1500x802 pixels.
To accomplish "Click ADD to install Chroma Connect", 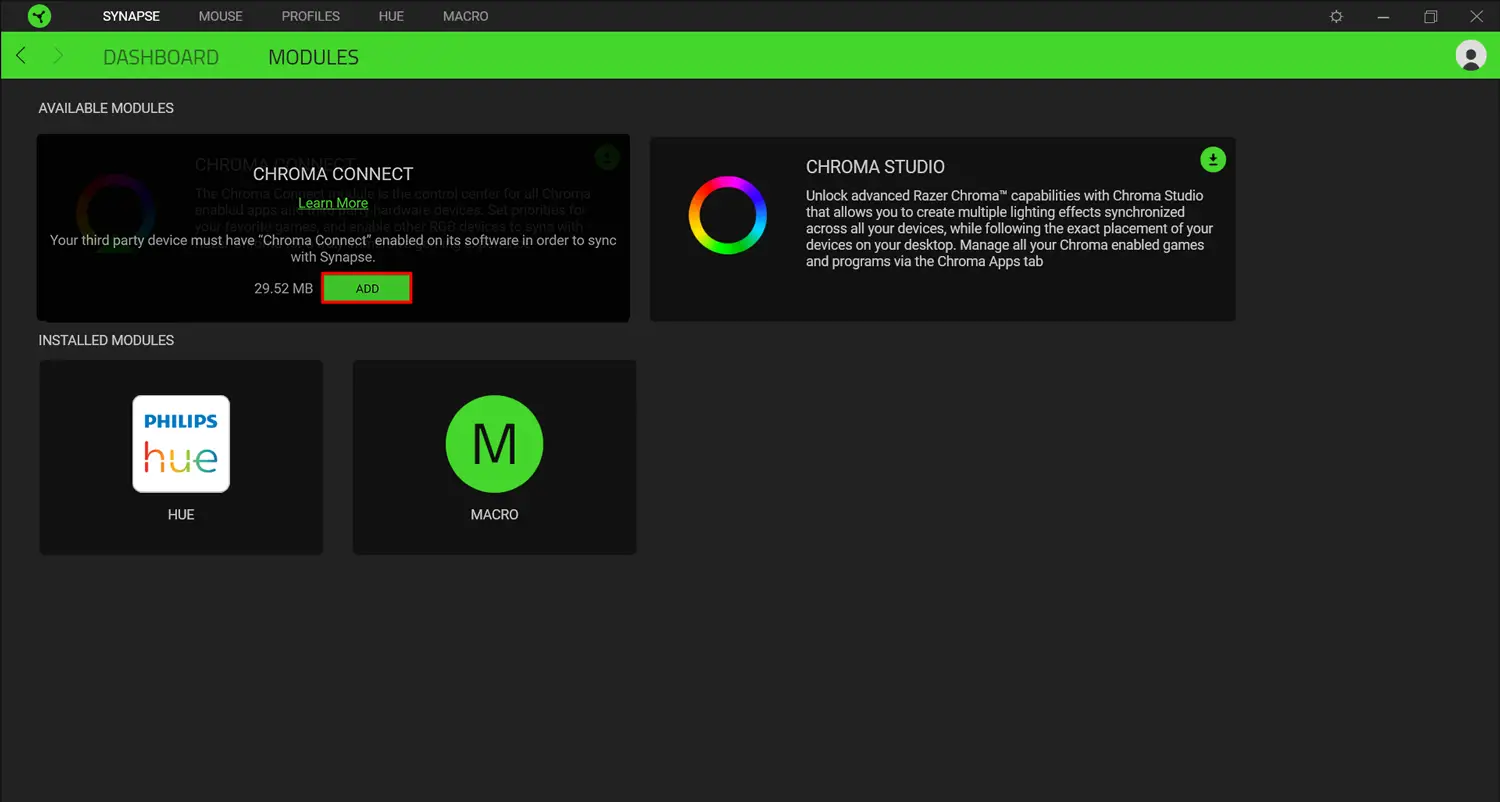I will [x=366, y=288].
